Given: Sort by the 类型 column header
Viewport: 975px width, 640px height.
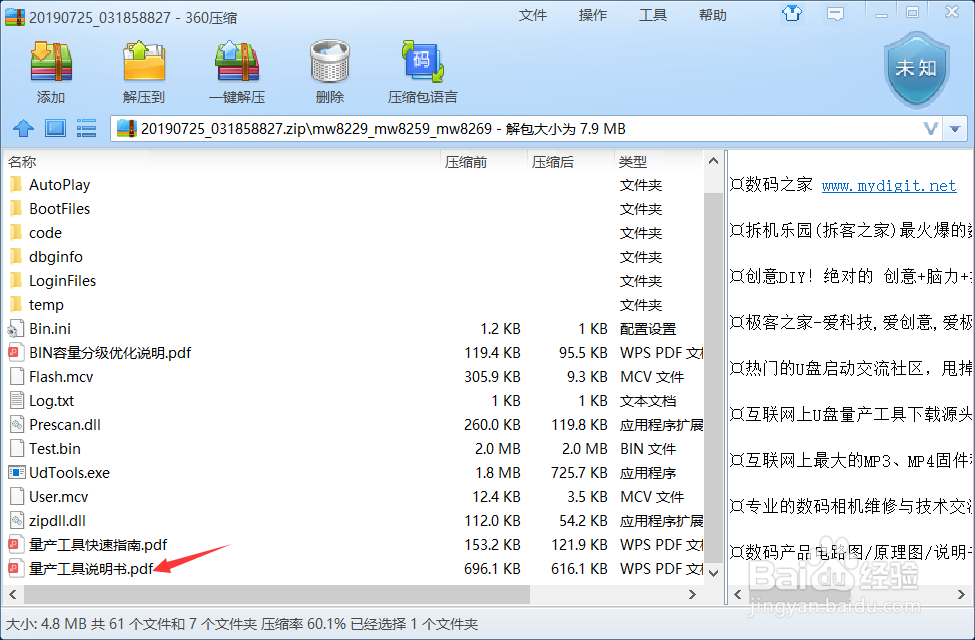Looking at the screenshot, I should 659,162.
